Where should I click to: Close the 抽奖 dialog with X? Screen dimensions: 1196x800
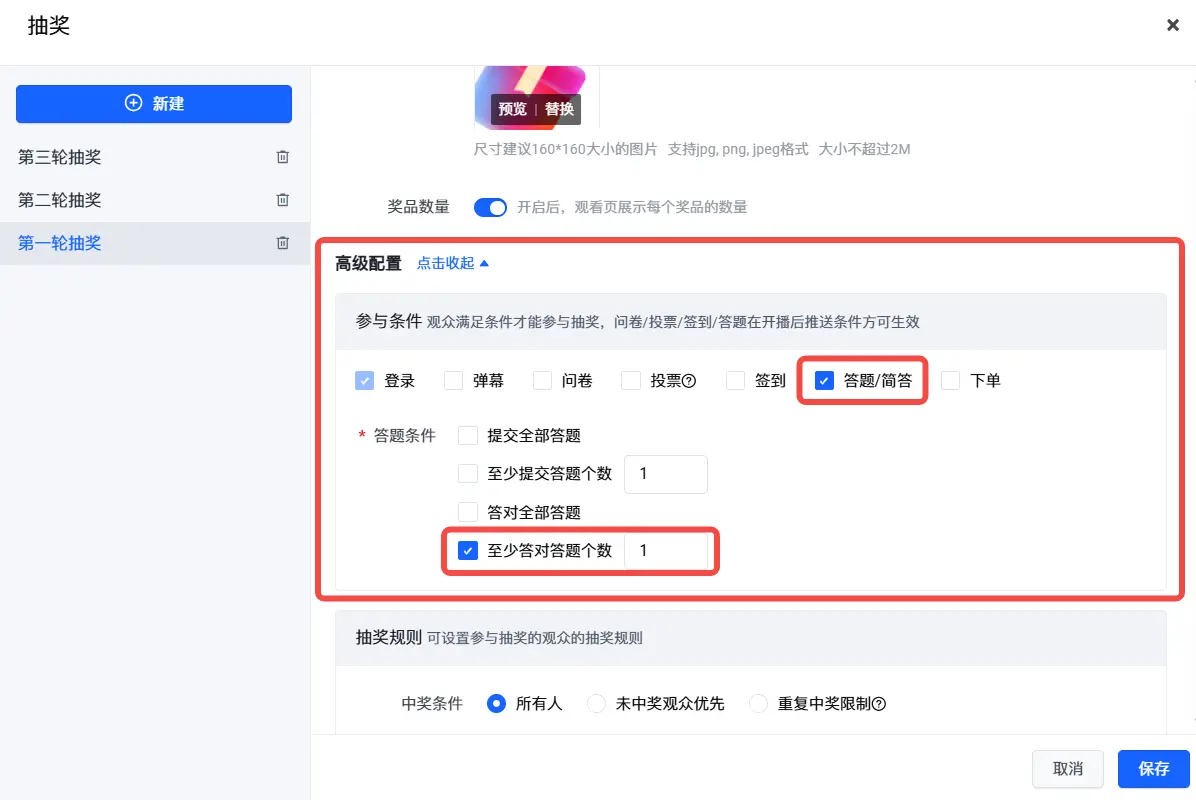(x=1172, y=25)
